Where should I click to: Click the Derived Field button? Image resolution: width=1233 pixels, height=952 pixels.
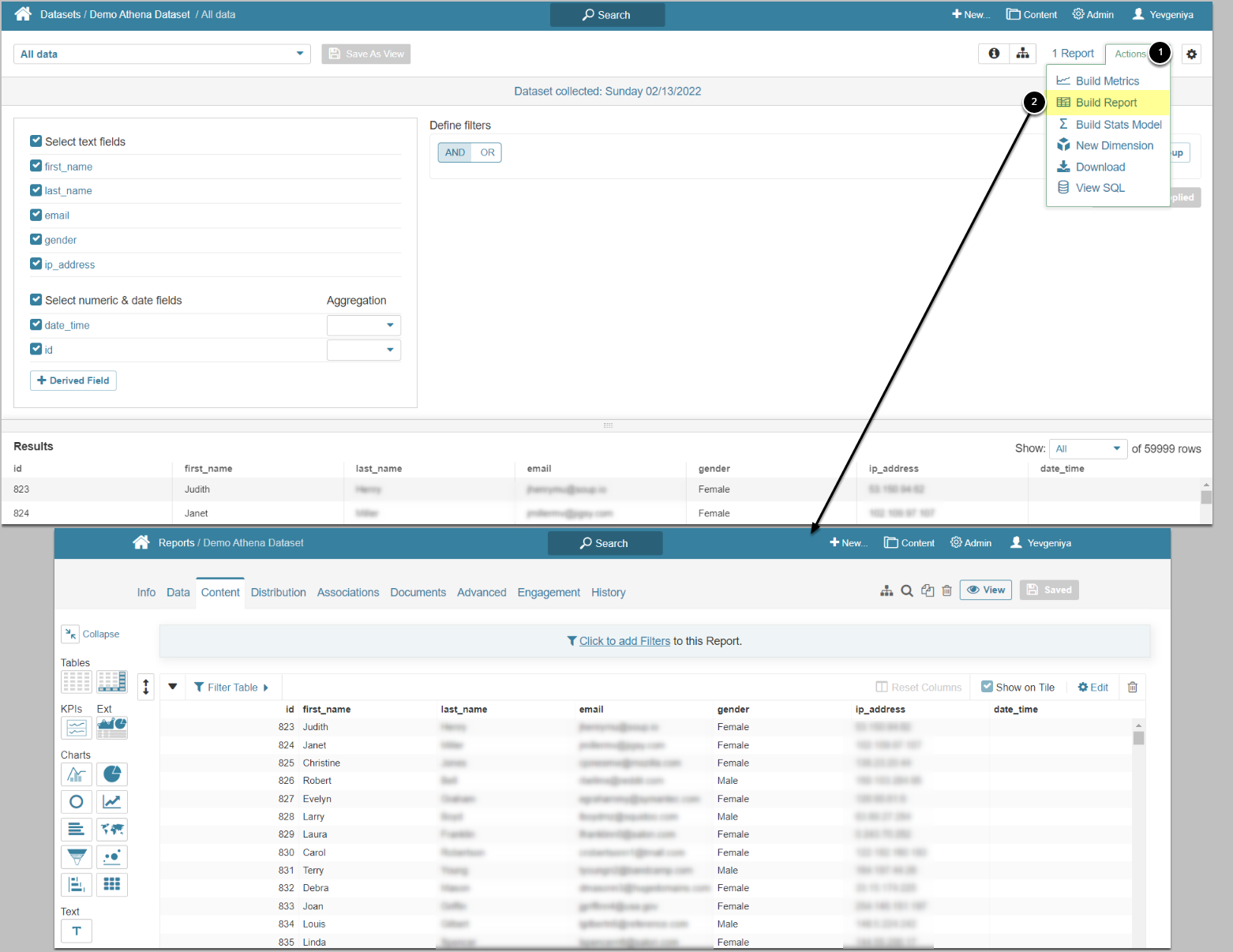(73, 380)
